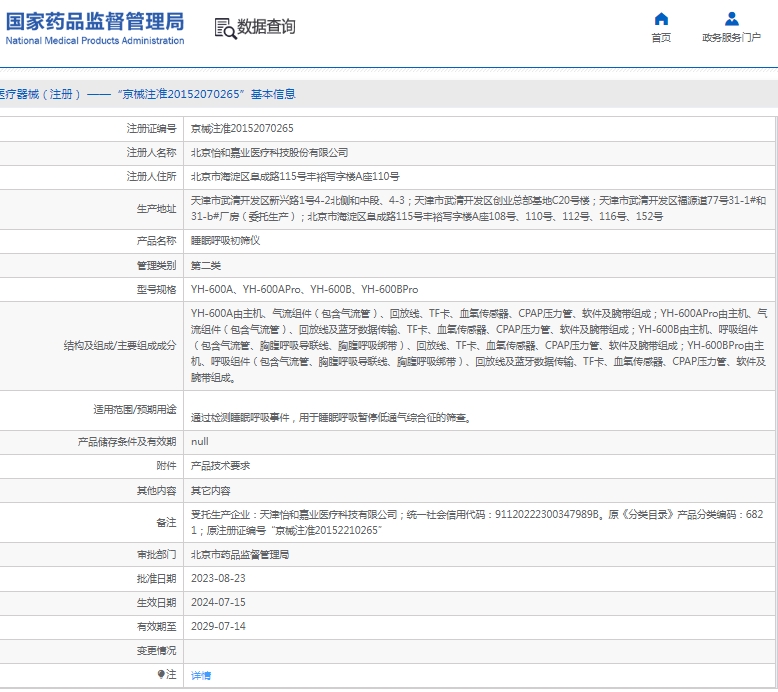Click the 产品名称 row label

point(156,241)
